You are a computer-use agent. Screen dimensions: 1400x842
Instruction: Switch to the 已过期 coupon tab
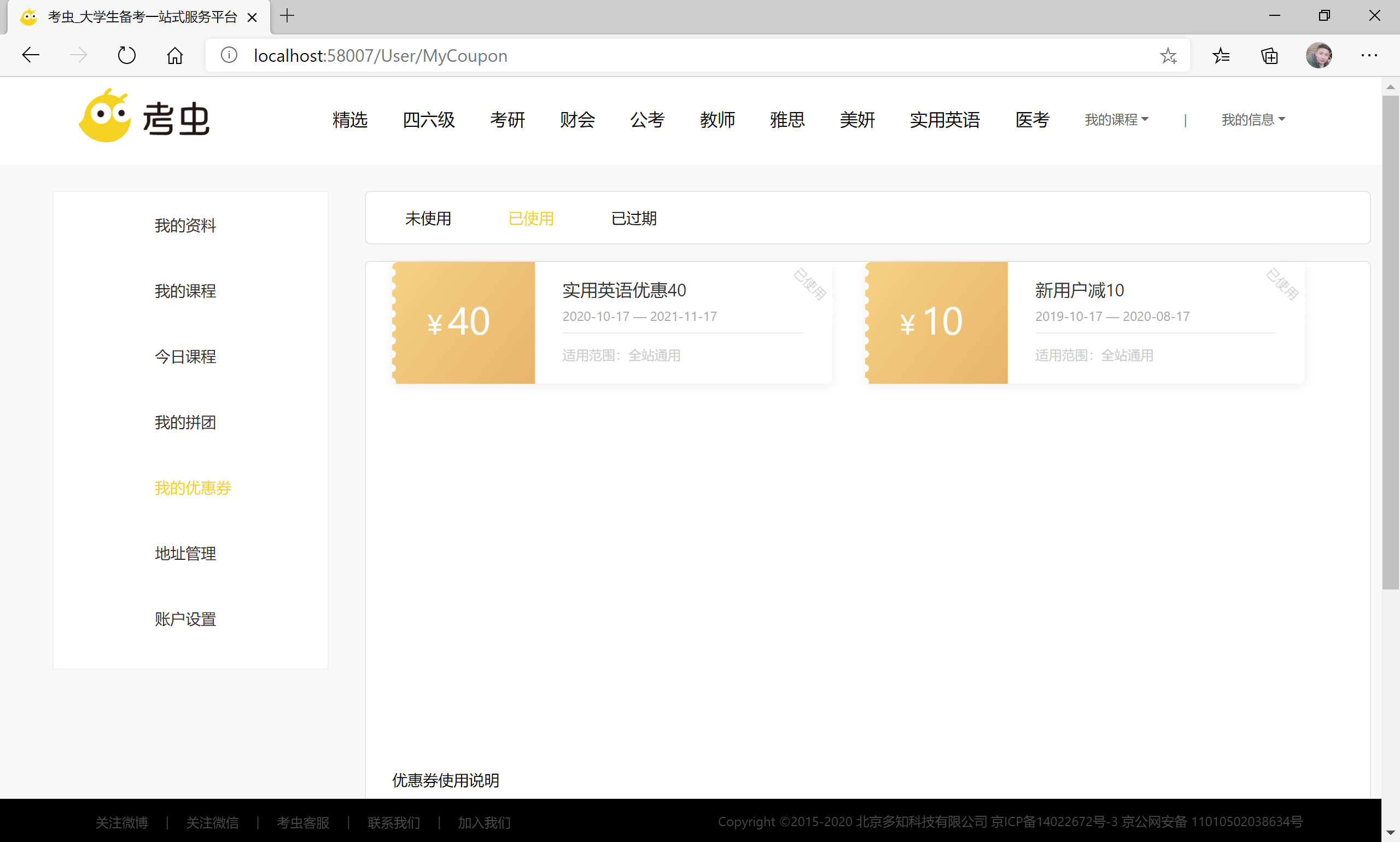[633, 219]
